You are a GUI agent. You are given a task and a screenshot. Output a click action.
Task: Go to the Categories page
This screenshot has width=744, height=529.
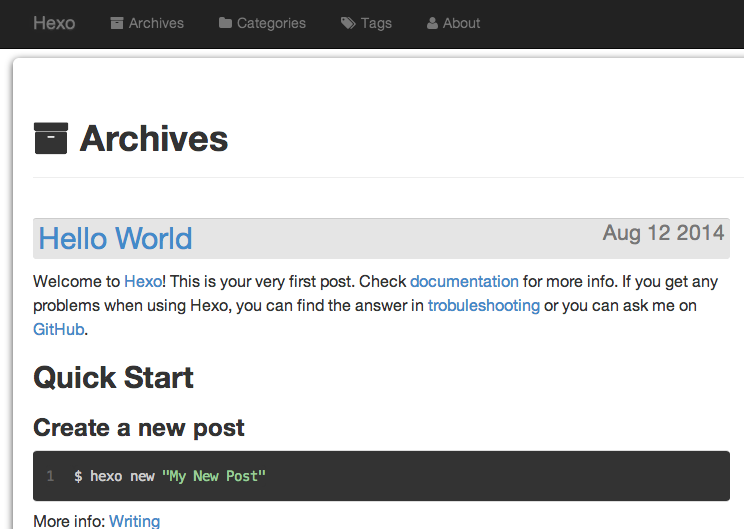click(271, 24)
